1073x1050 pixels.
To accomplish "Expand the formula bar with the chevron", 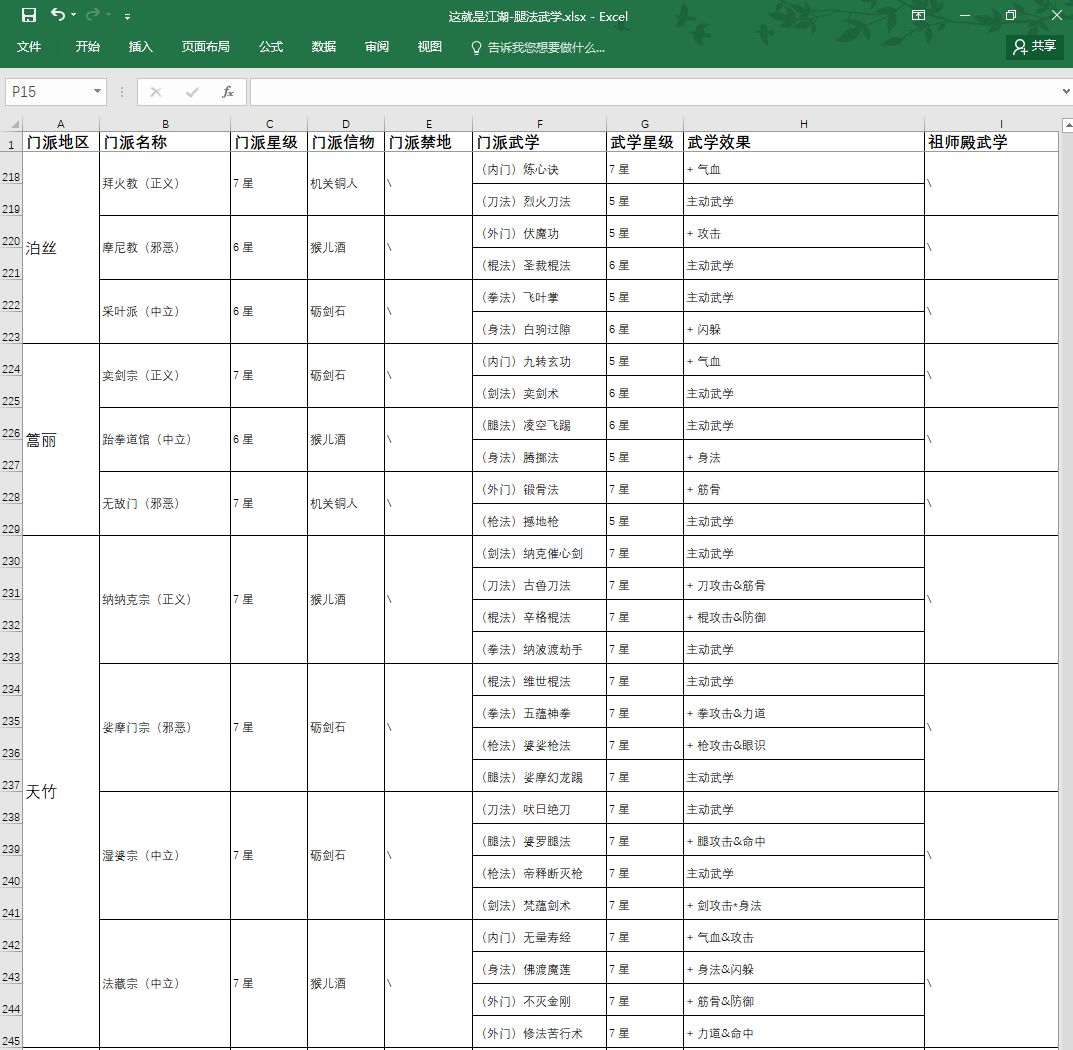I will point(1065,92).
